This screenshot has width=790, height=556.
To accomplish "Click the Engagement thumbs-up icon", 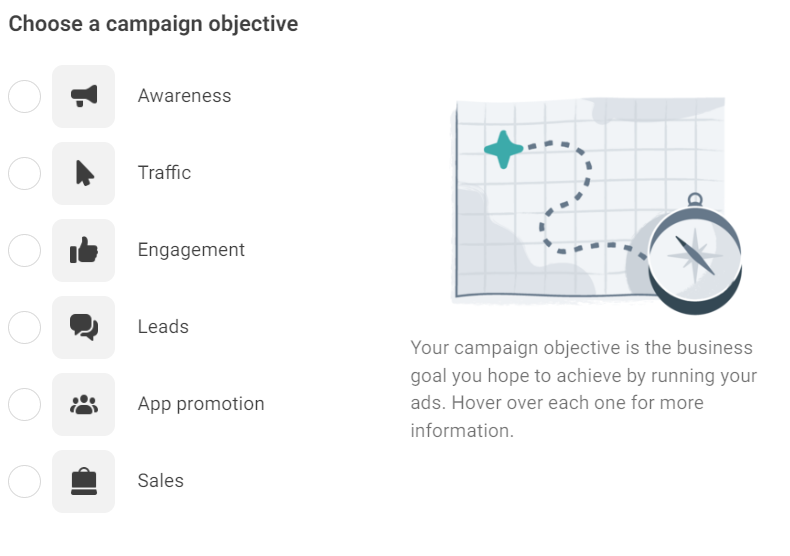I will (x=84, y=250).
